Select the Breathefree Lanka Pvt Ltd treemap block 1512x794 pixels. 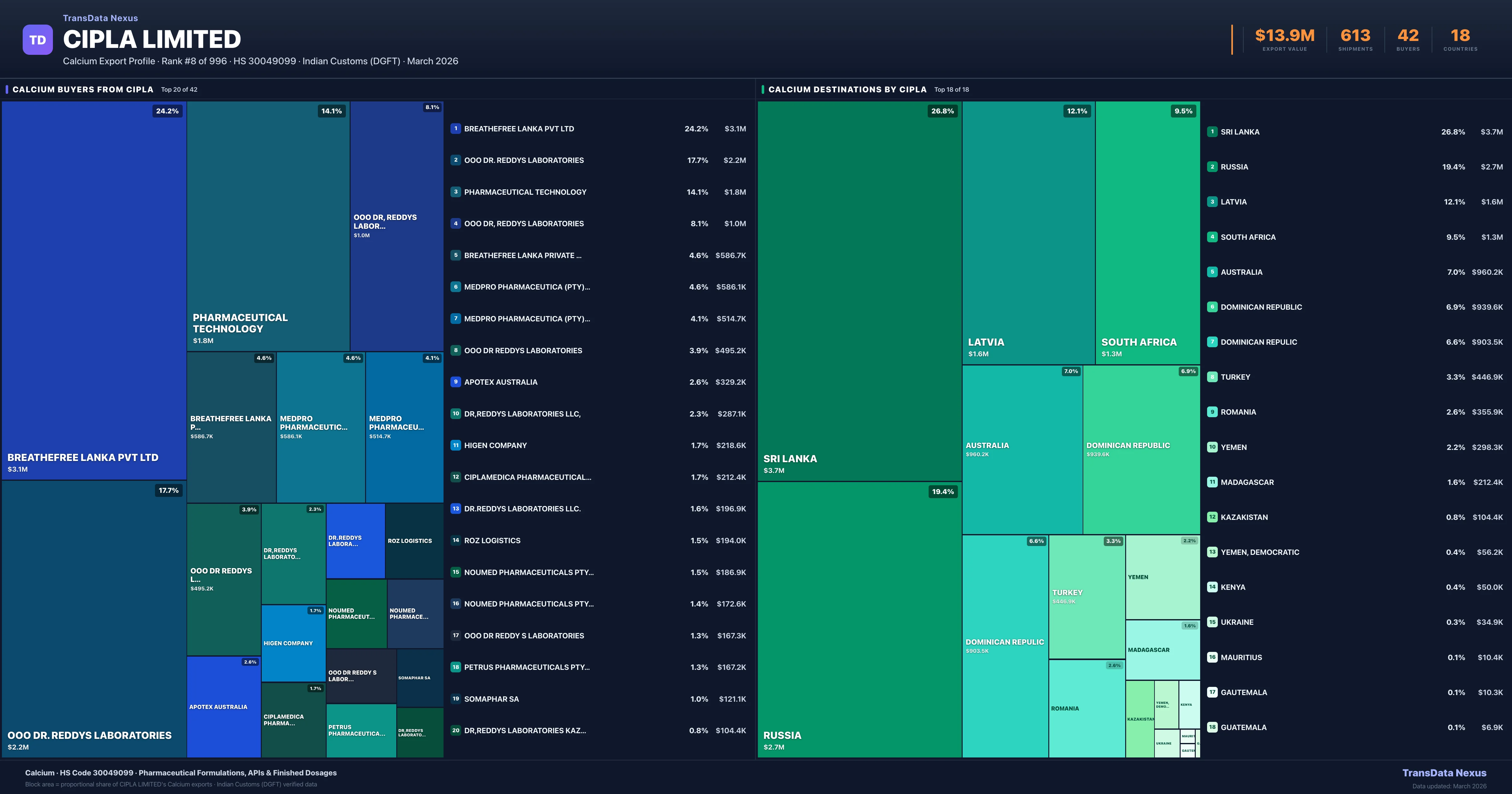[x=94, y=291]
